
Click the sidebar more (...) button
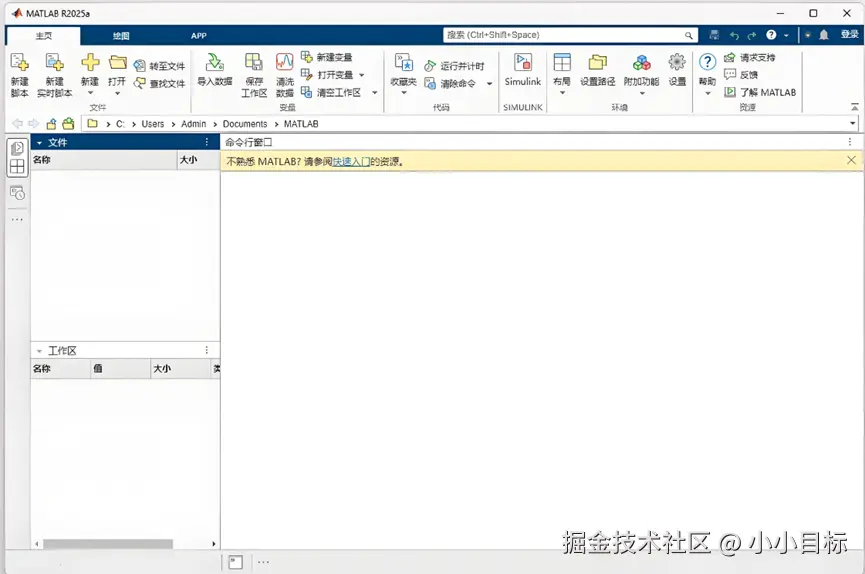pyautogui.click(x=17, y=220)
